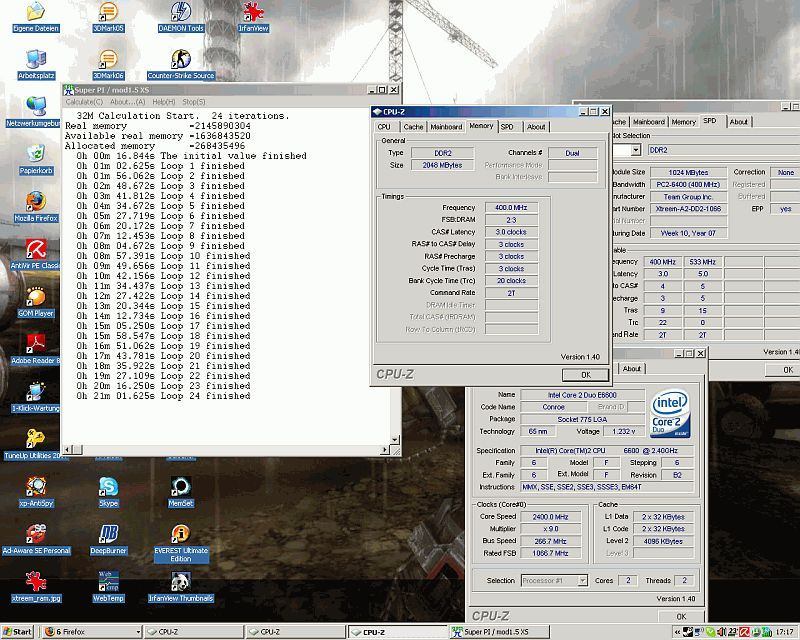Click the memory Frequency value field
This screenshot has width=800, height=640.
[511, 207]
